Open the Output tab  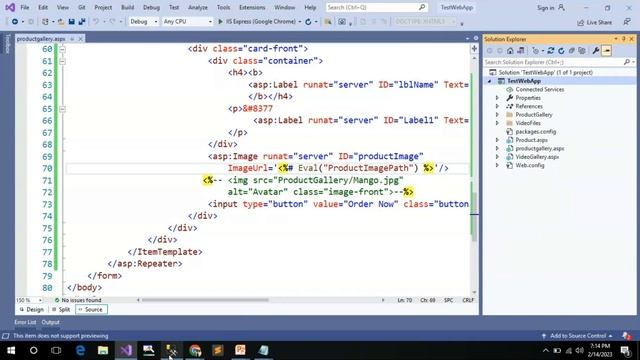(51, 322)
